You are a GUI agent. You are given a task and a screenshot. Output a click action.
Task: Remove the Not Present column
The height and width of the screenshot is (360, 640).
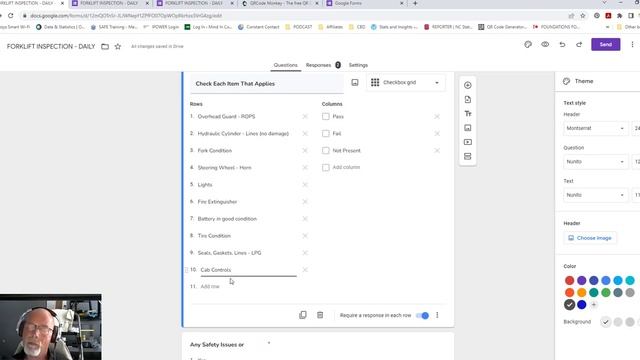(x=437, y=151)
